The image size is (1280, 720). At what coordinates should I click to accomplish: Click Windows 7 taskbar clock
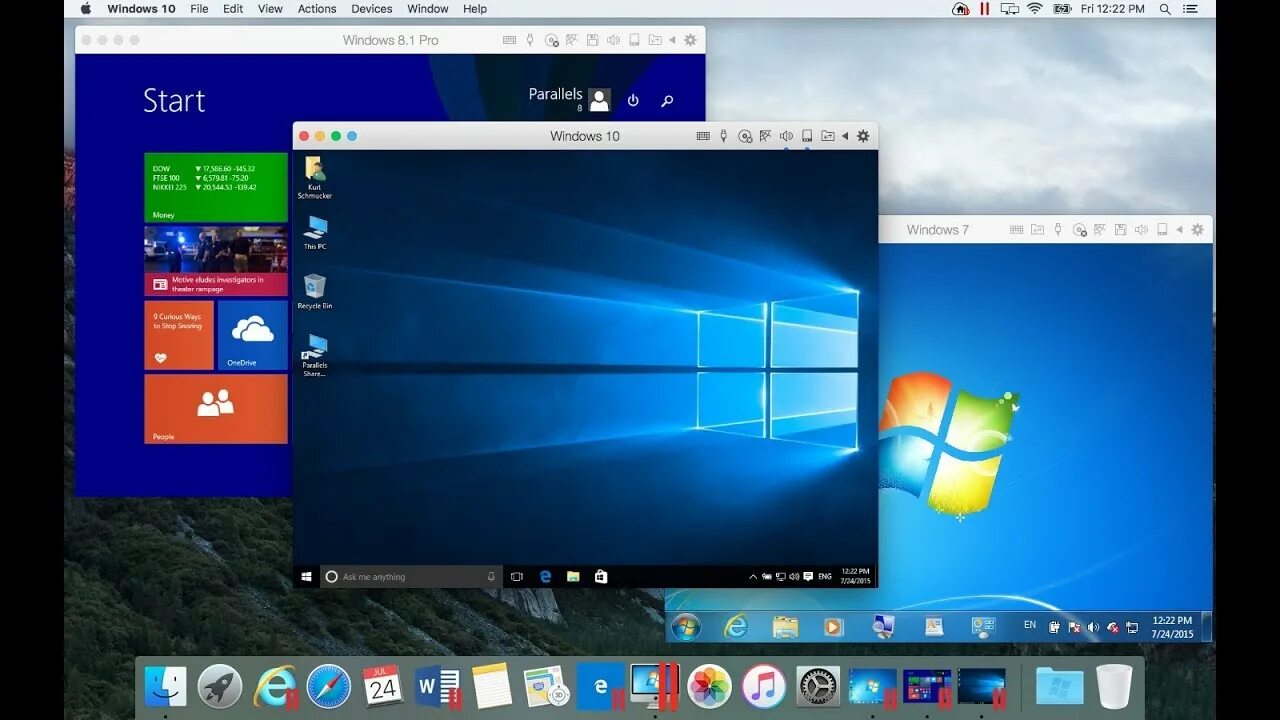pos(1172,627)
